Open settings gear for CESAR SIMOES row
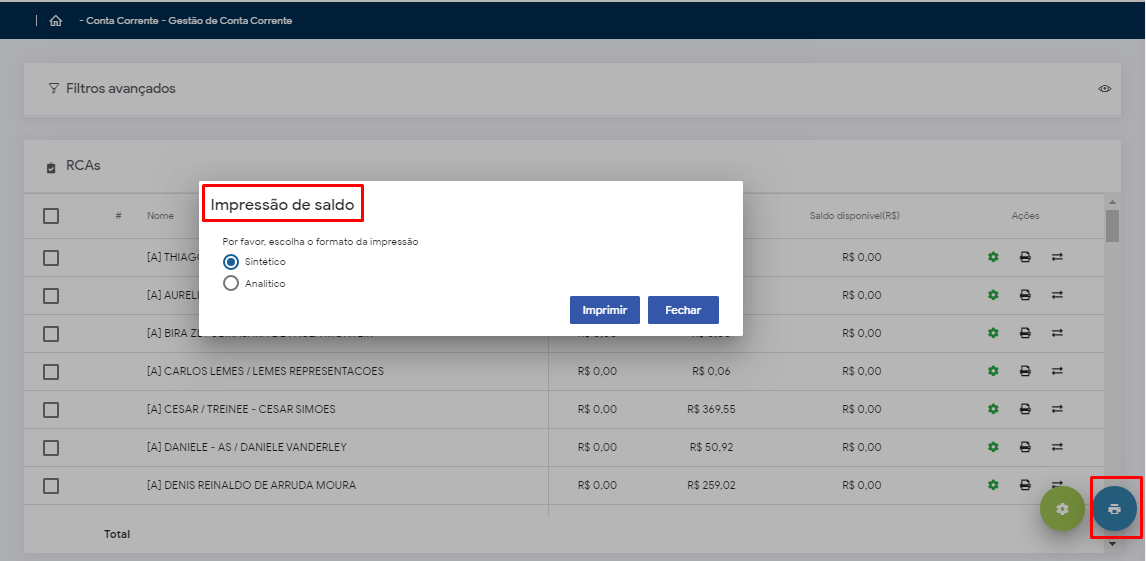This screenshot has height=561, width=1146. [993, 409]
